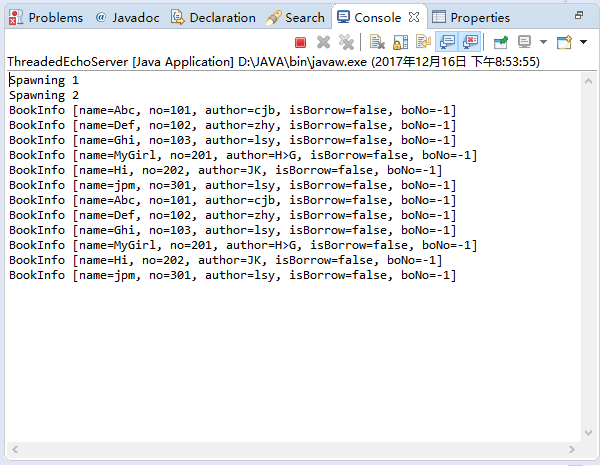Image resolution: width=600 pixels, height=466 pixels.
Task: Open the Declaration tab
Action: (213, 18)
